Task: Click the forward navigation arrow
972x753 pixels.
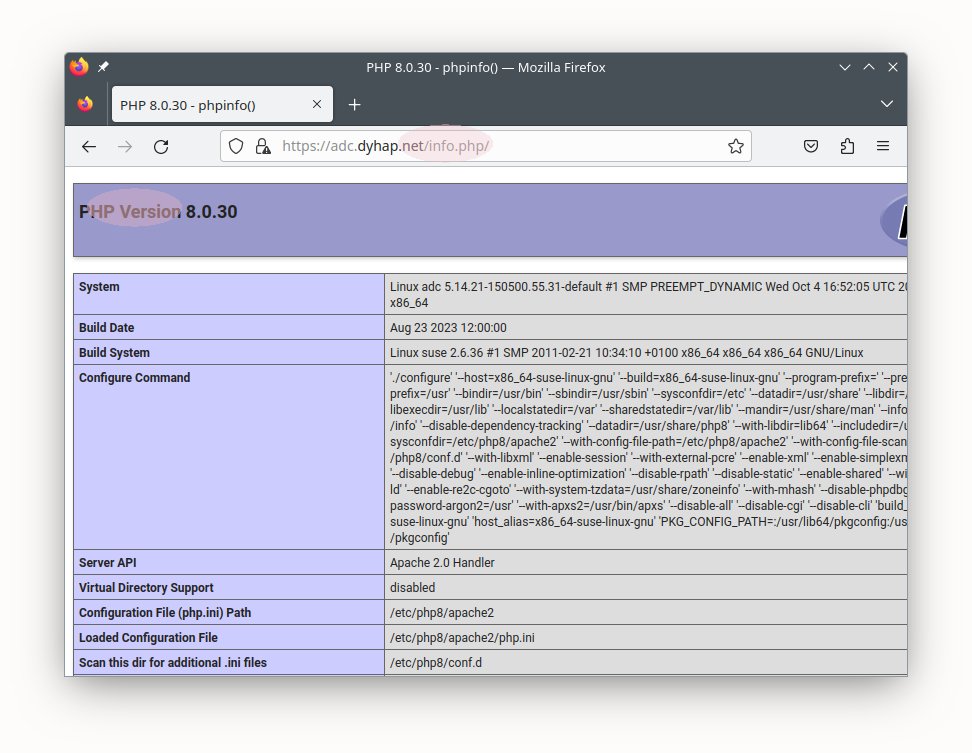Action: pos(125,146)
